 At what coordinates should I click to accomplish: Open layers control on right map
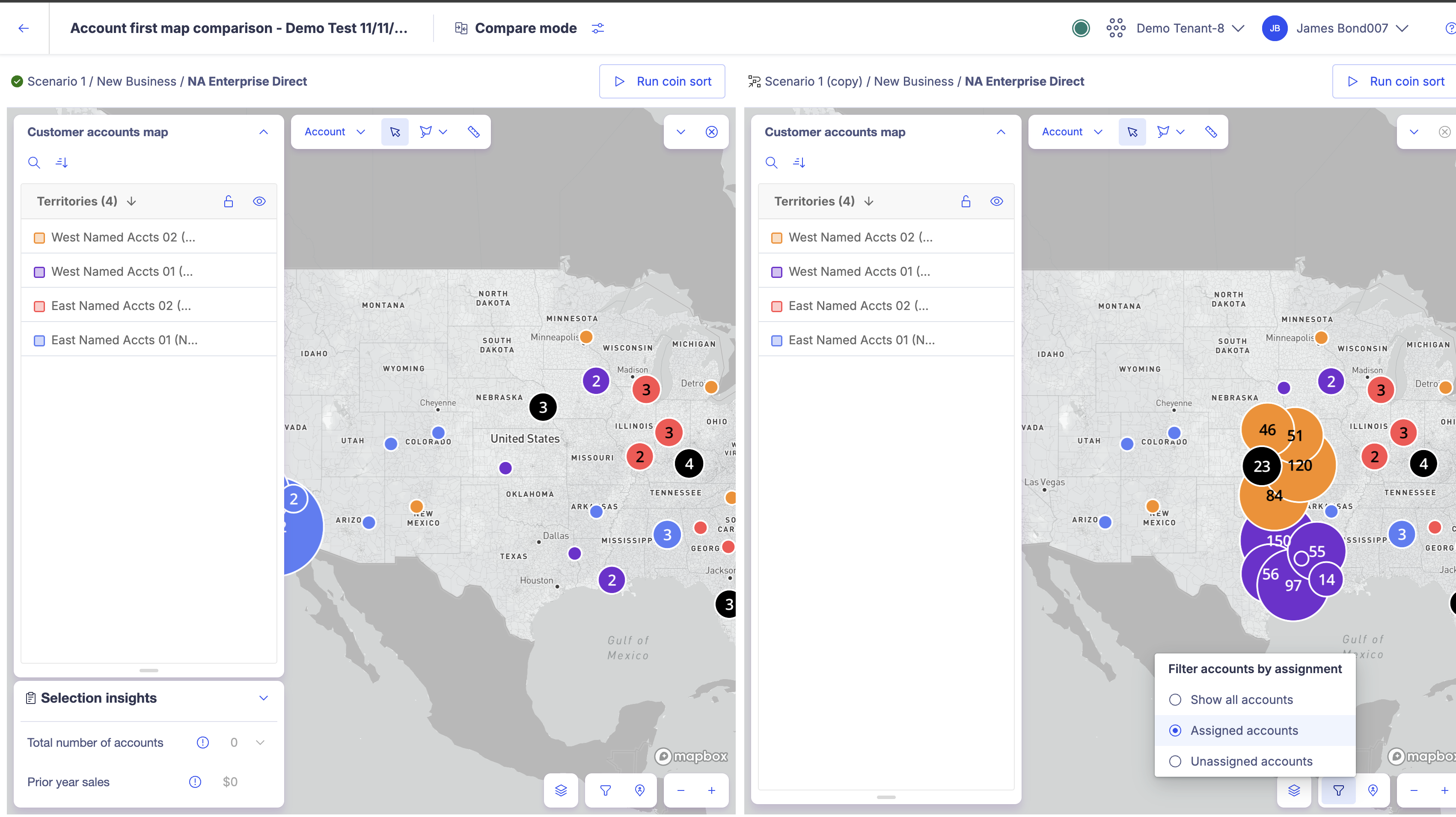[1294, 790]
